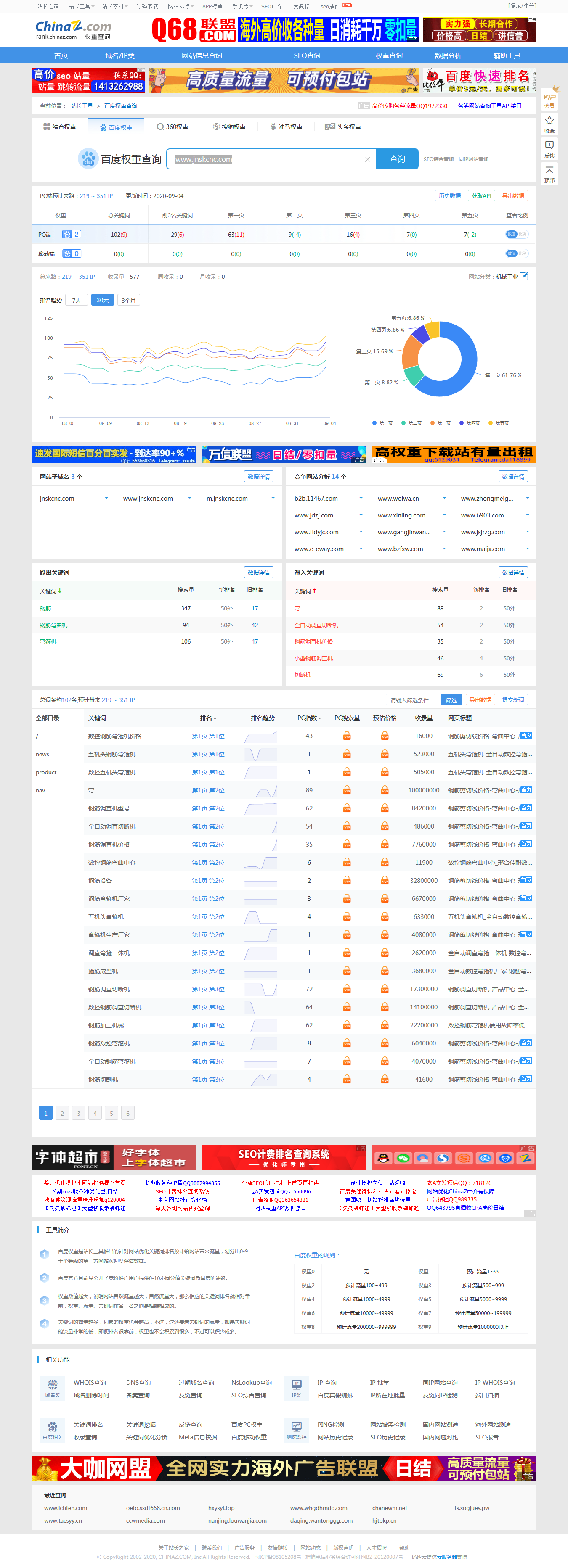Click VIP lock in PC搜索量 for 钢筋调直机型号
The width and height of the screenshot is (568, 1568).
347,808
